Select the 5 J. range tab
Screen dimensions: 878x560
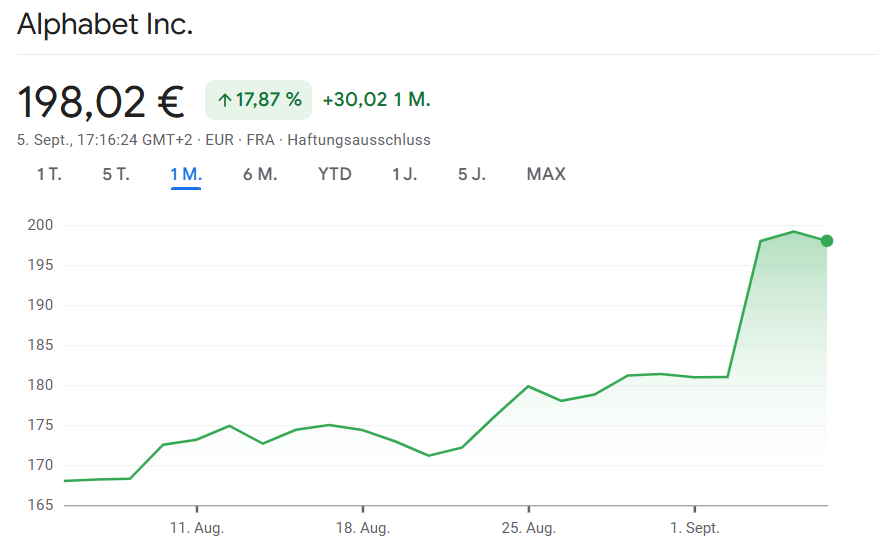[472, 174]
